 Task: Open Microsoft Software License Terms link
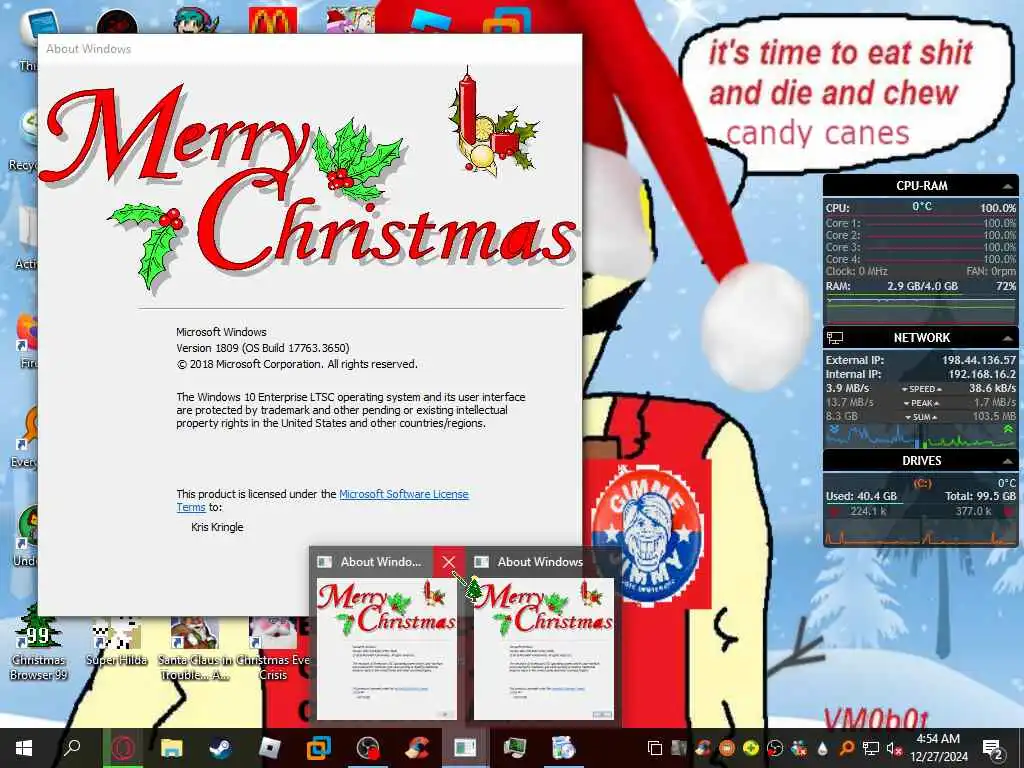[404, 494]
